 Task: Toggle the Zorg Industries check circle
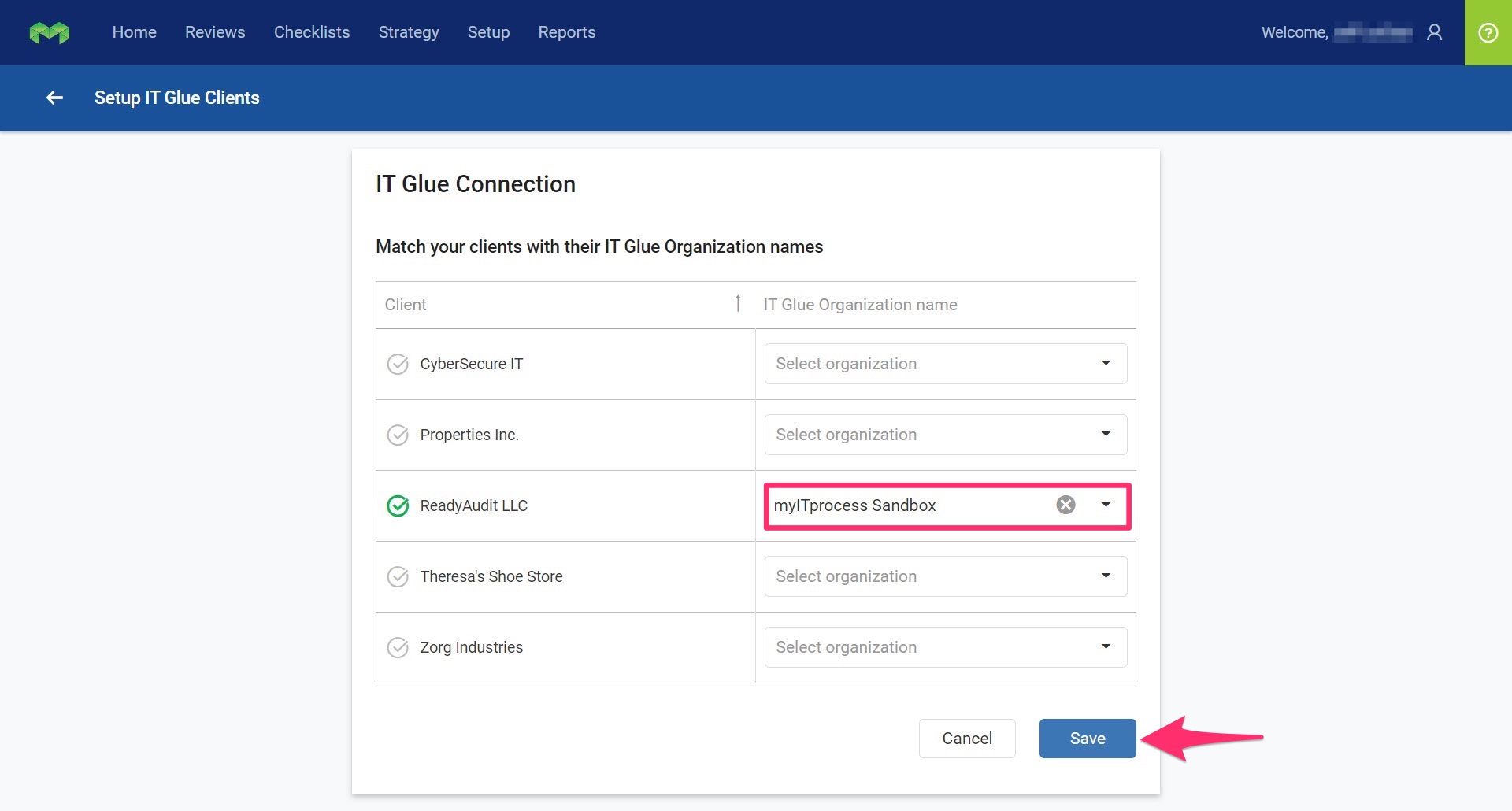[398, 647]
